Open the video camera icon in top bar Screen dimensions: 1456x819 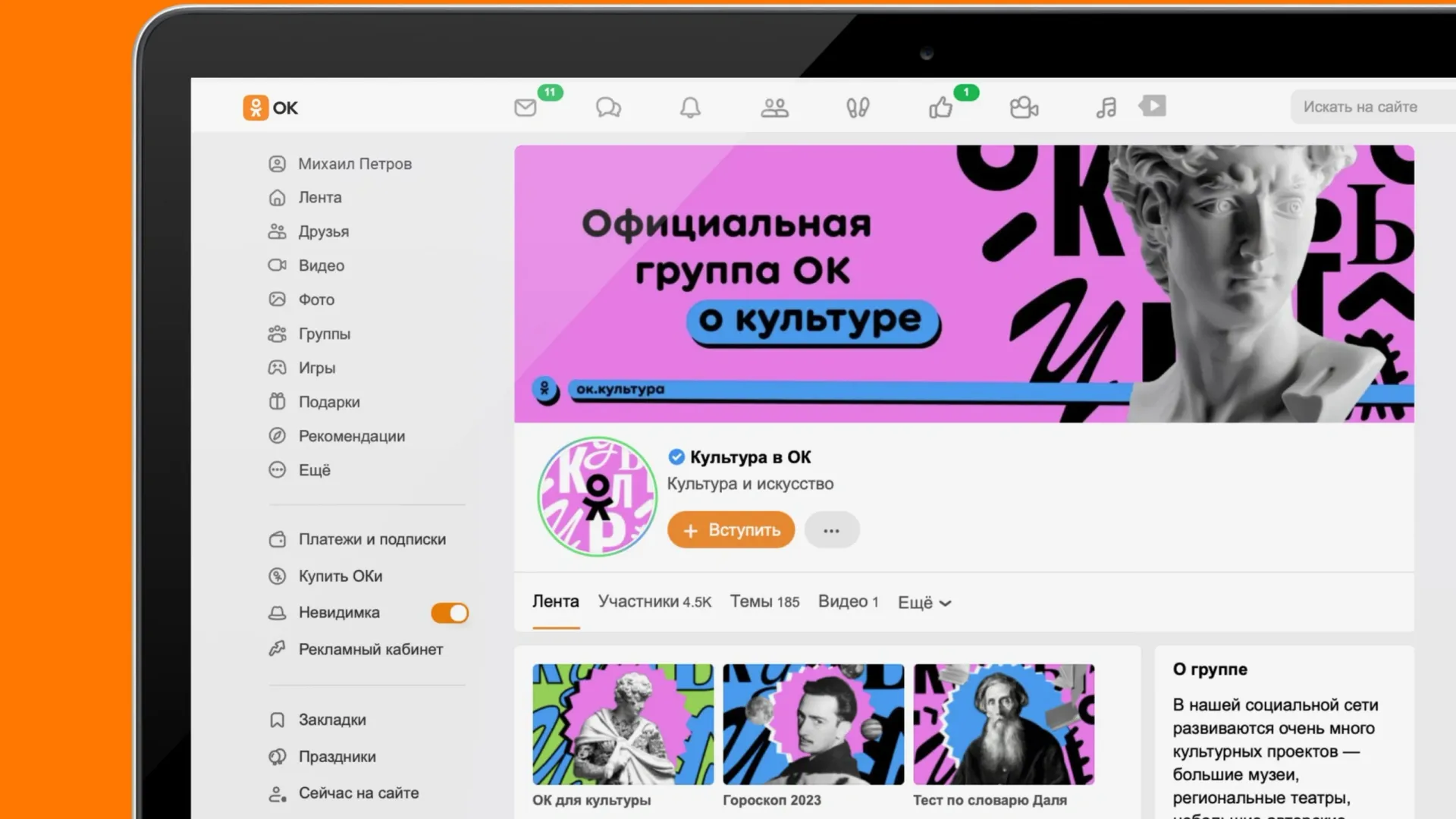1024,108
